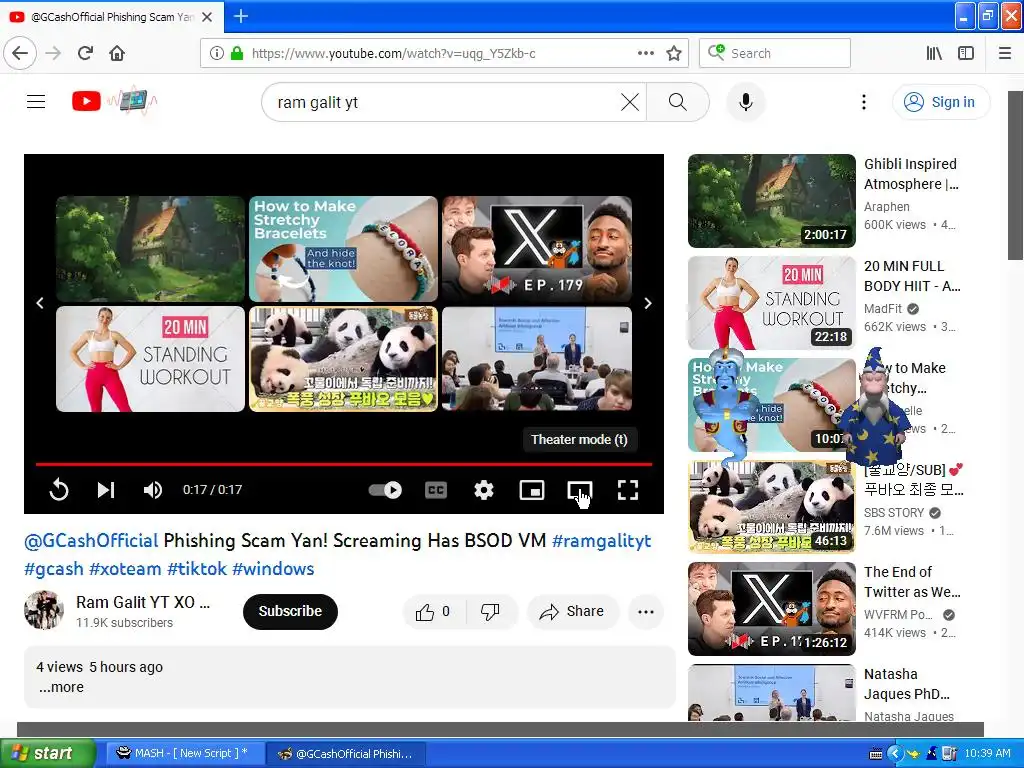Mute the video volume
1024x768 pixels.
(x=153, y=489)
